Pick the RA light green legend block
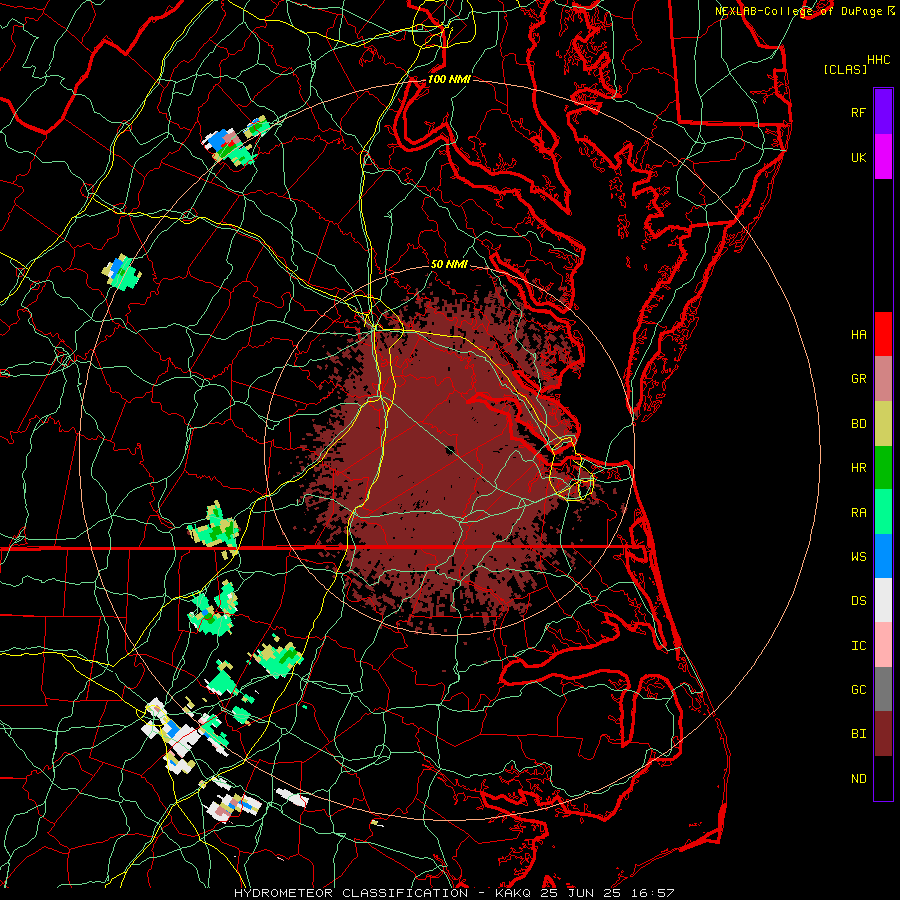Image resolution: width=900 pixels, height=900 pixels. [x=883, y=511]
